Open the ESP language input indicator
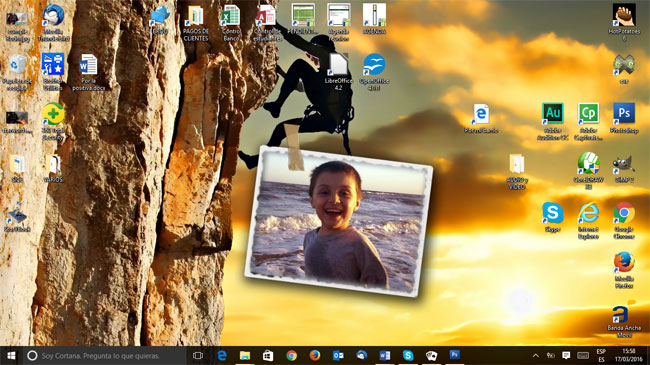 pos(601,355)
